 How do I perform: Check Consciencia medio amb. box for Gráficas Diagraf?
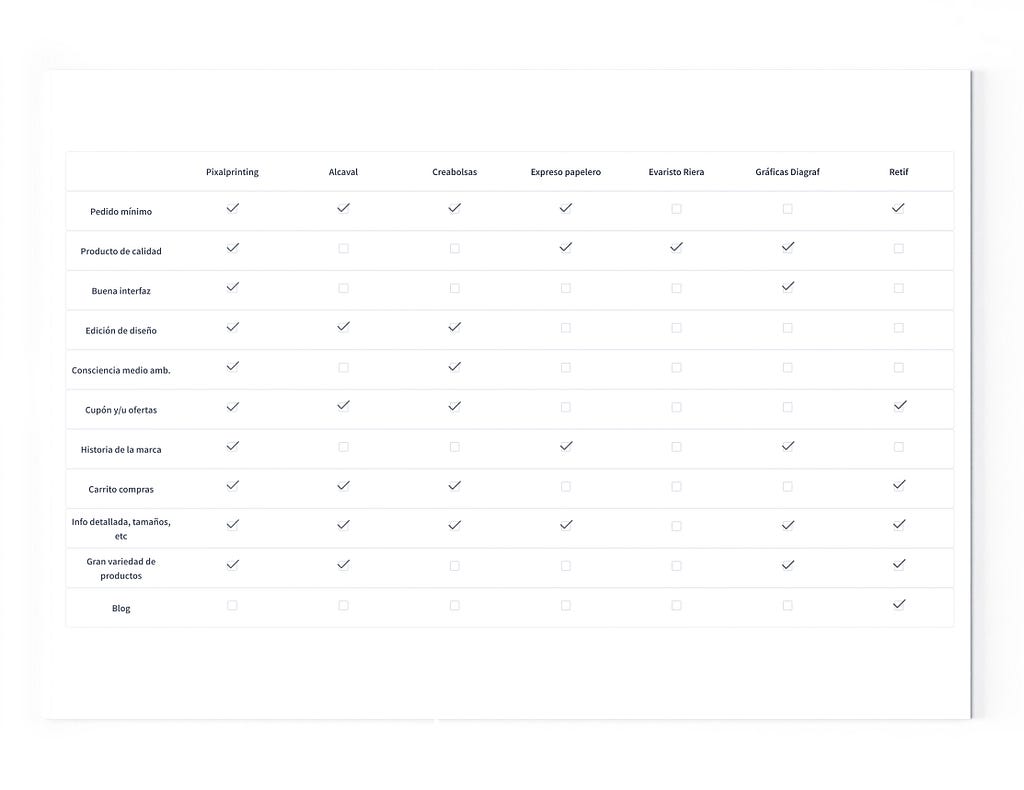click(x=788, y=368)
